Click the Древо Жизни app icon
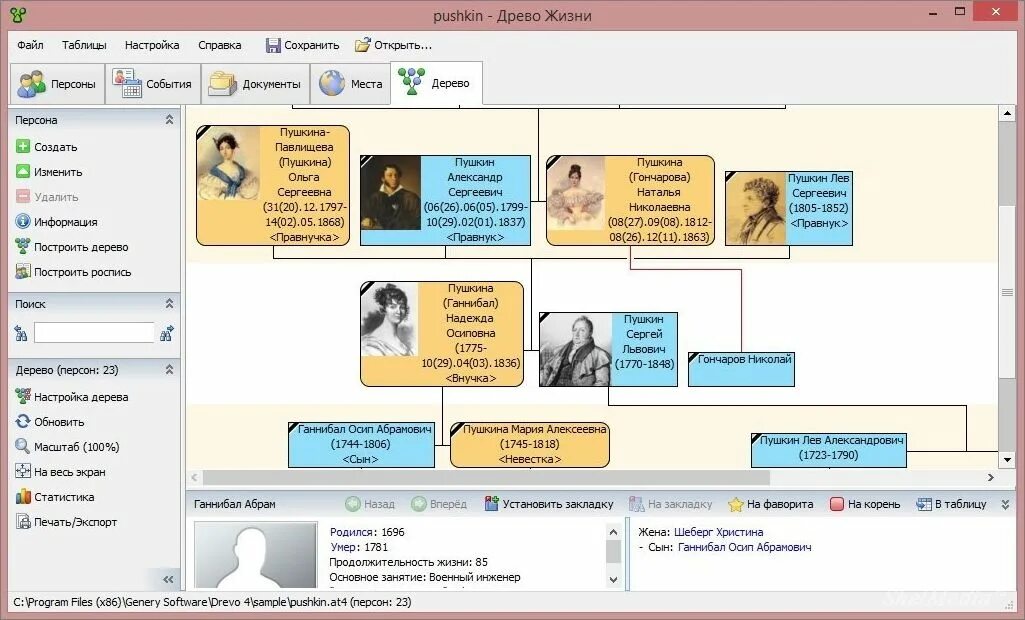Viewport: 1025px width, 620px height. [x=18, y=14]
